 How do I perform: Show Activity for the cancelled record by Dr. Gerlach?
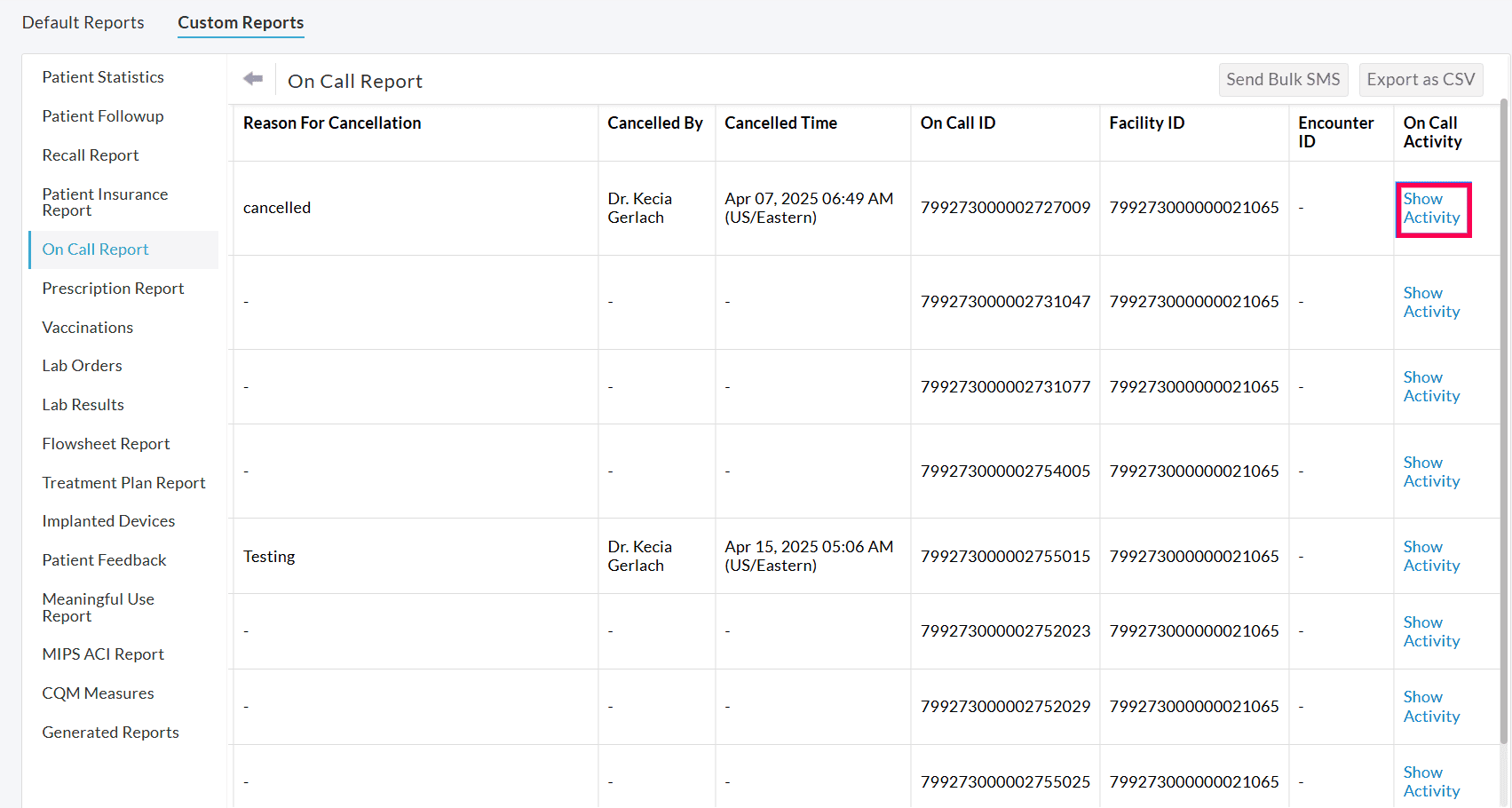pos(1431,209)
